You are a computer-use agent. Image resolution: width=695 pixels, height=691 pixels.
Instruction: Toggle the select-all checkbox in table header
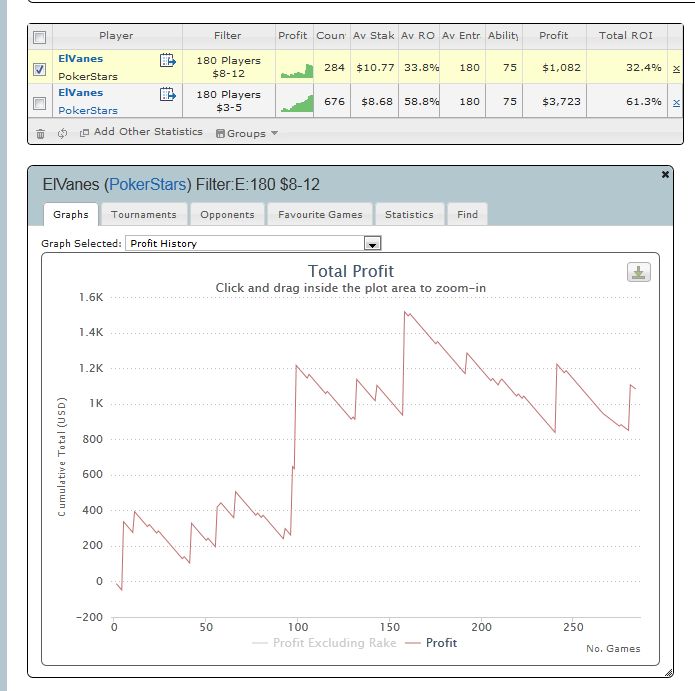tap(39, 37)
